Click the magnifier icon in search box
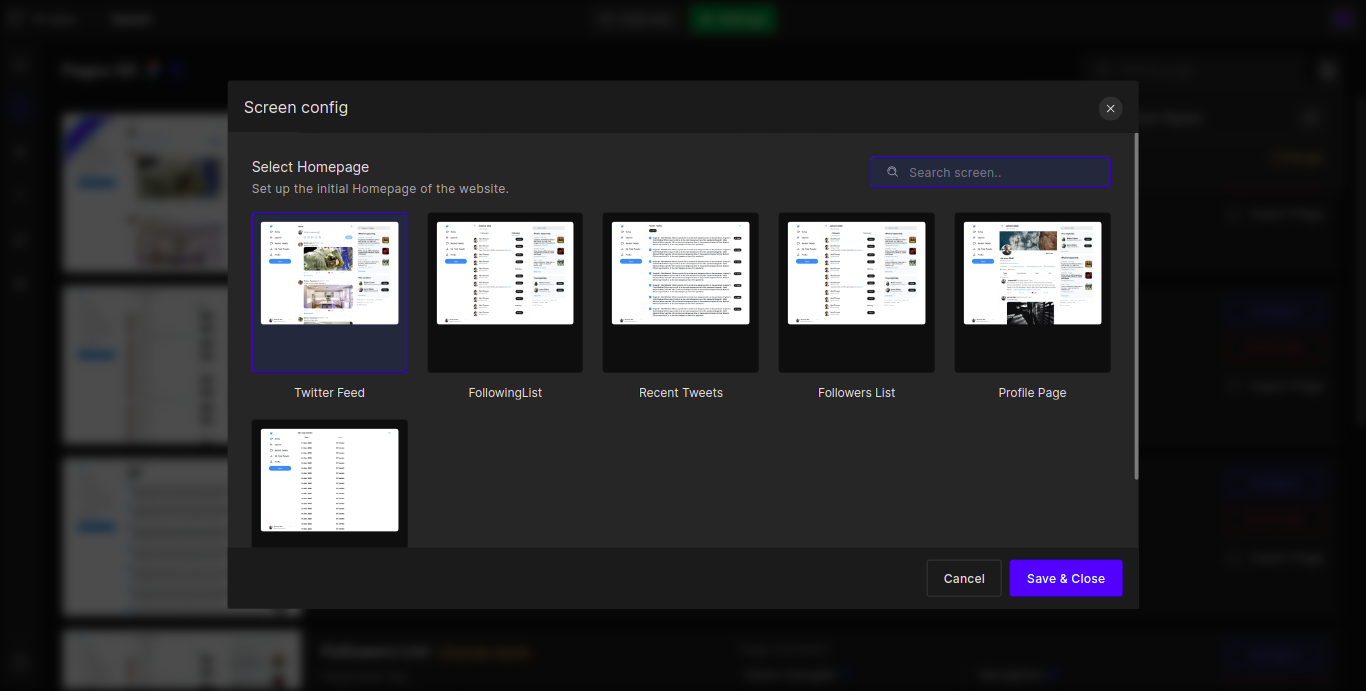Screen dimensions: 1366x691 892,172
